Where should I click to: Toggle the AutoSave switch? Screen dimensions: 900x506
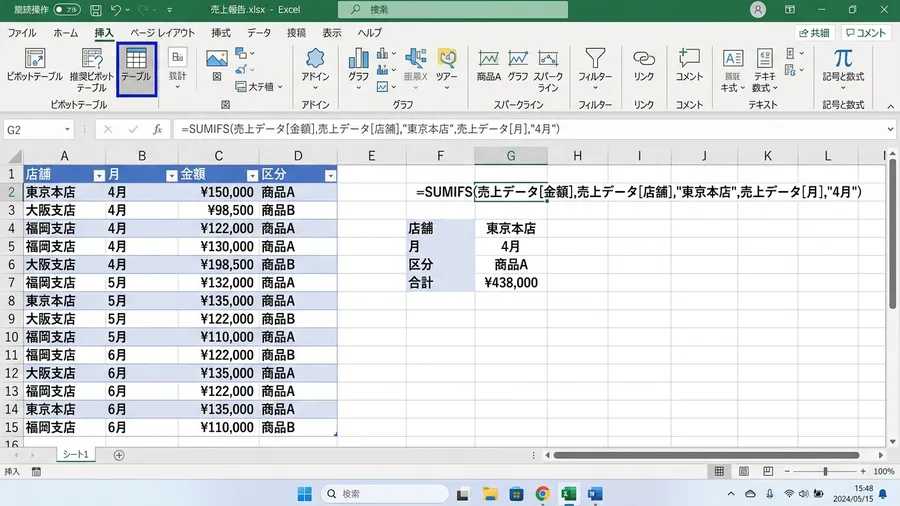click(x=67, y=10)
